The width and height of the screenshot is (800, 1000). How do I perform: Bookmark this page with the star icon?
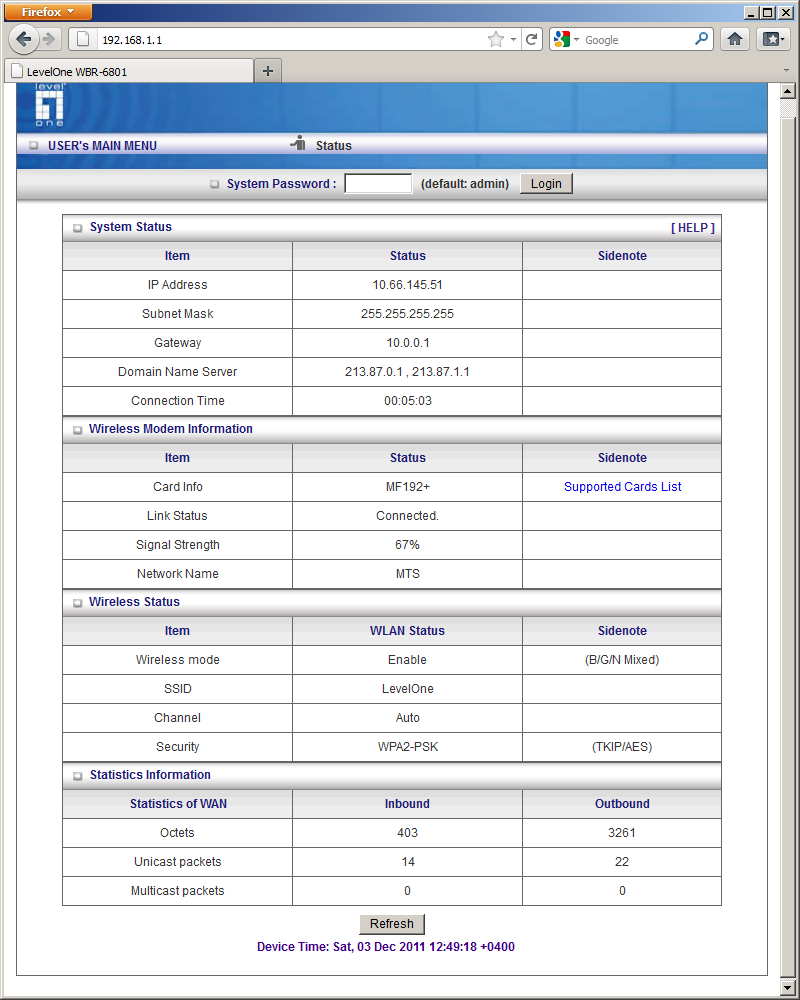tap(496, 40)
